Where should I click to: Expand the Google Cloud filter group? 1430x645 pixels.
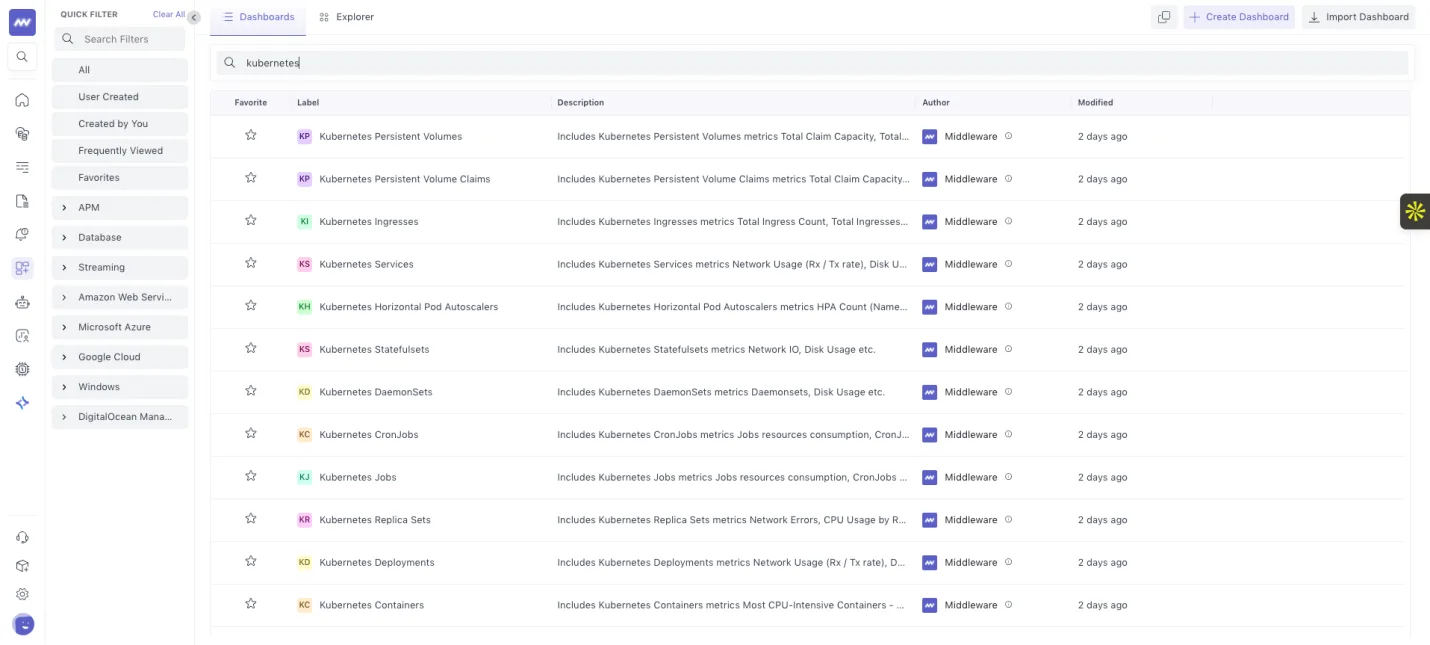tap(120, 357)
